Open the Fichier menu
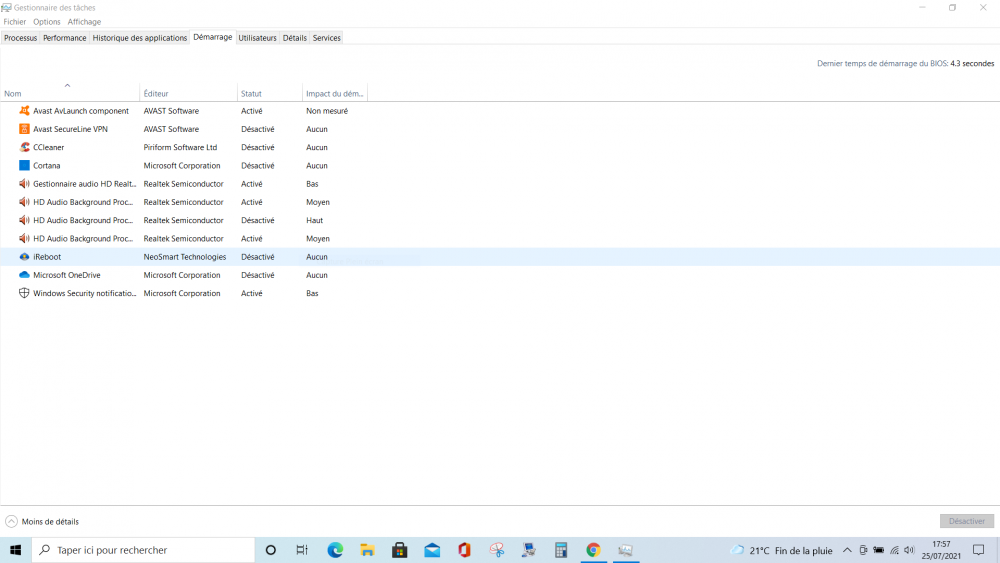The width and height of the screenshot is (1000, 563). click(15, 22)
